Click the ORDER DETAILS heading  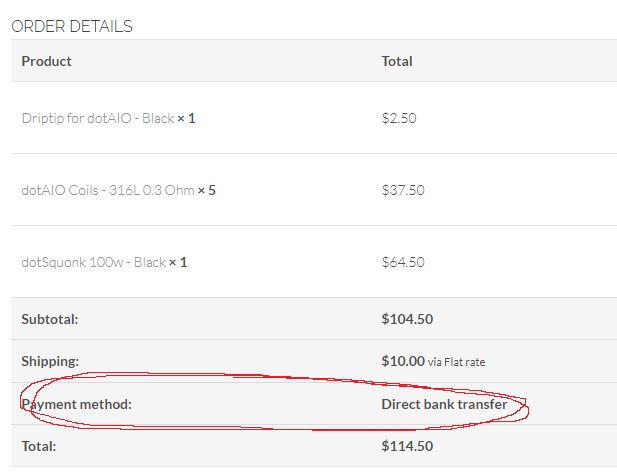pos(72,26)
